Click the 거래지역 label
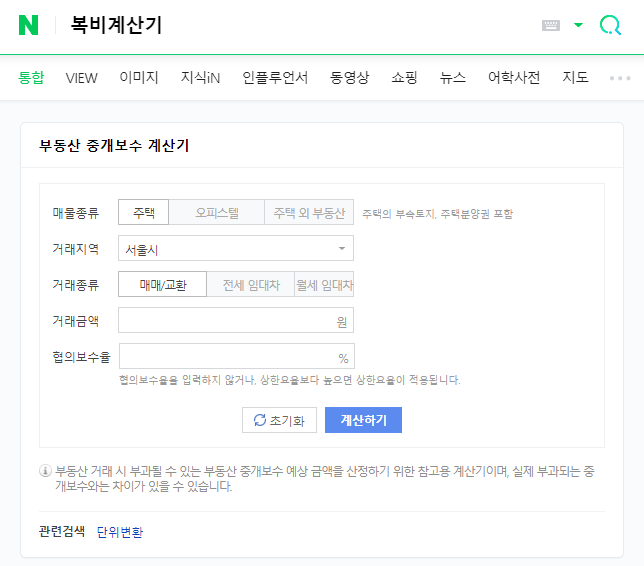The image size is (644, 566). pos(76,248)
